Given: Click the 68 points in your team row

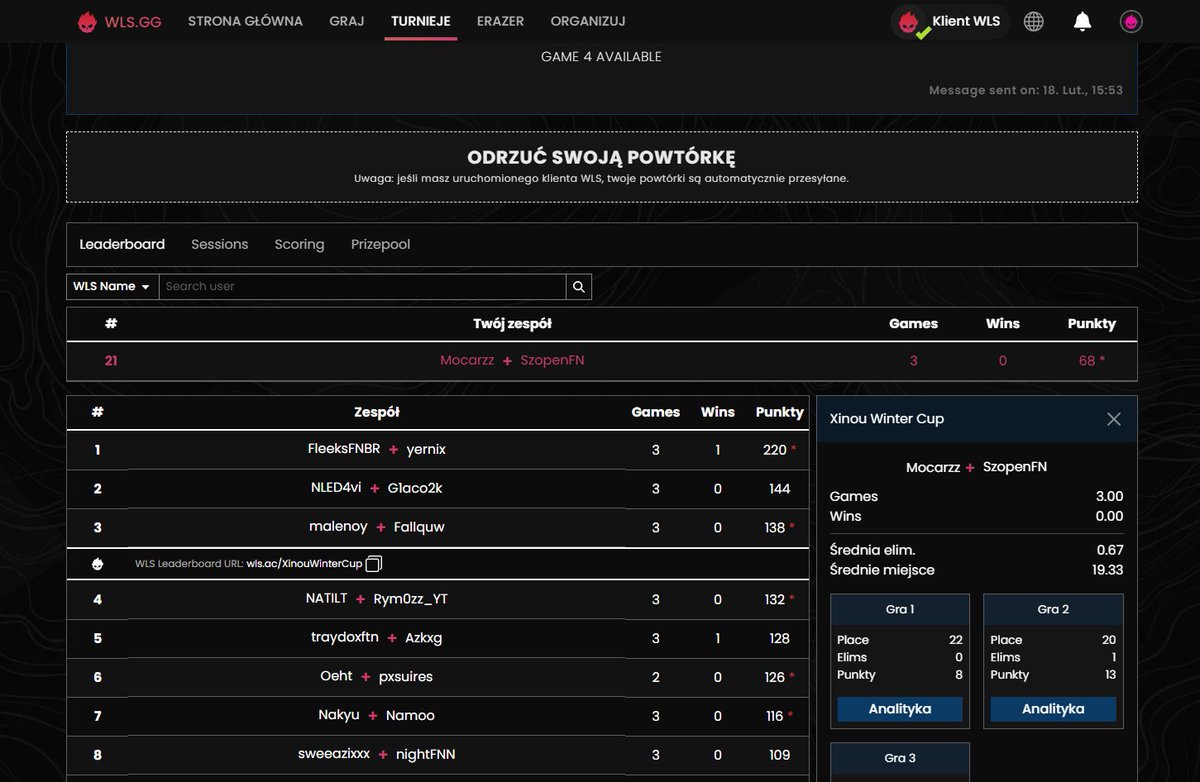Looking at the screenshot, I should click(x=1087, y=361).
